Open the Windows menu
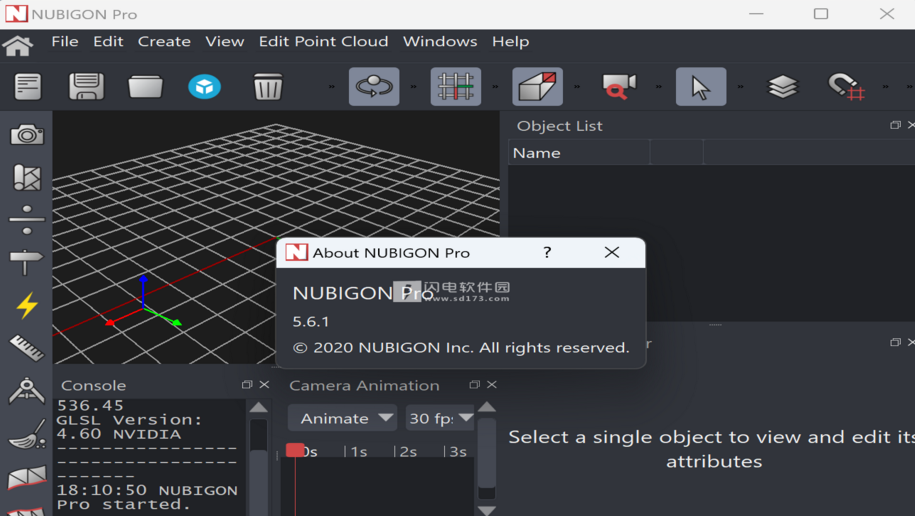Viewport: 915px width, 516px height. point(440,41)
